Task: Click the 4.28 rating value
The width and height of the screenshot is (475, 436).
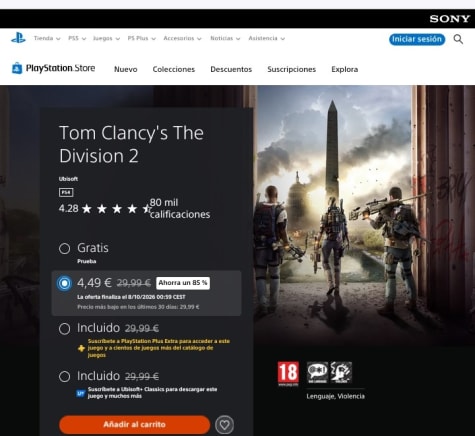Action: coord(68,209)
